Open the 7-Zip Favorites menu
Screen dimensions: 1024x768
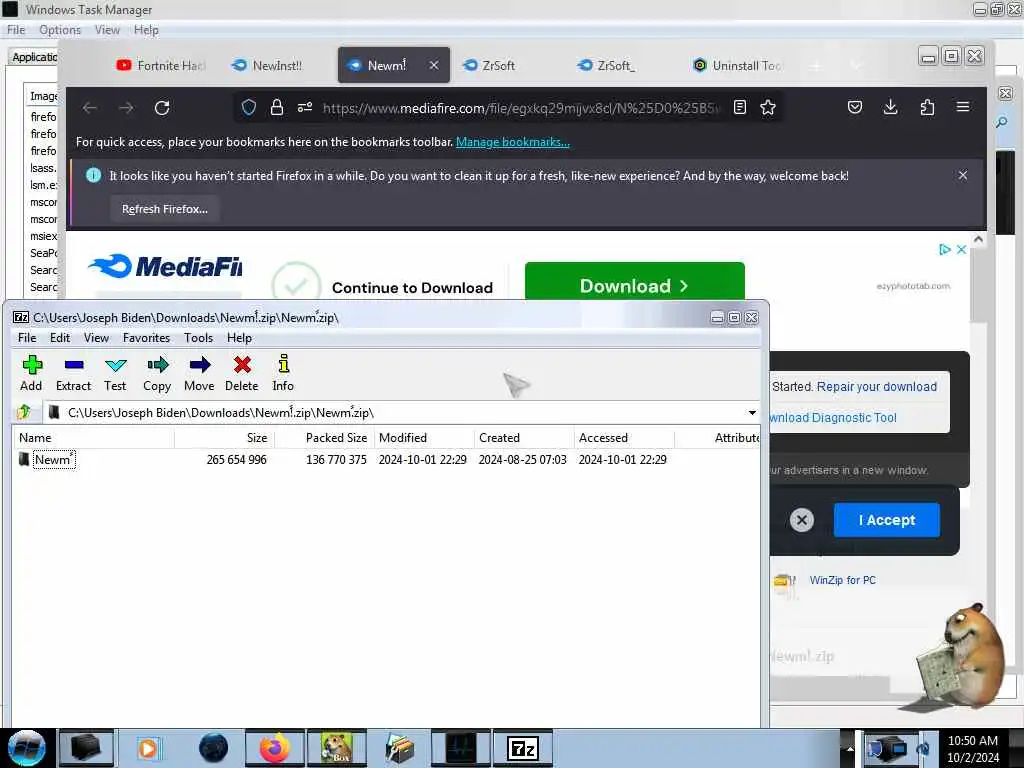(146, 338)
